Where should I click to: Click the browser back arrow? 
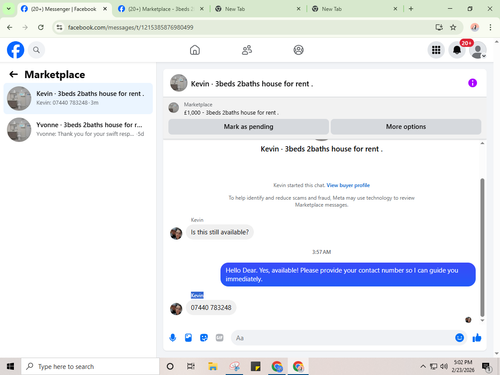pyautogui.click(x=10, y=27)
